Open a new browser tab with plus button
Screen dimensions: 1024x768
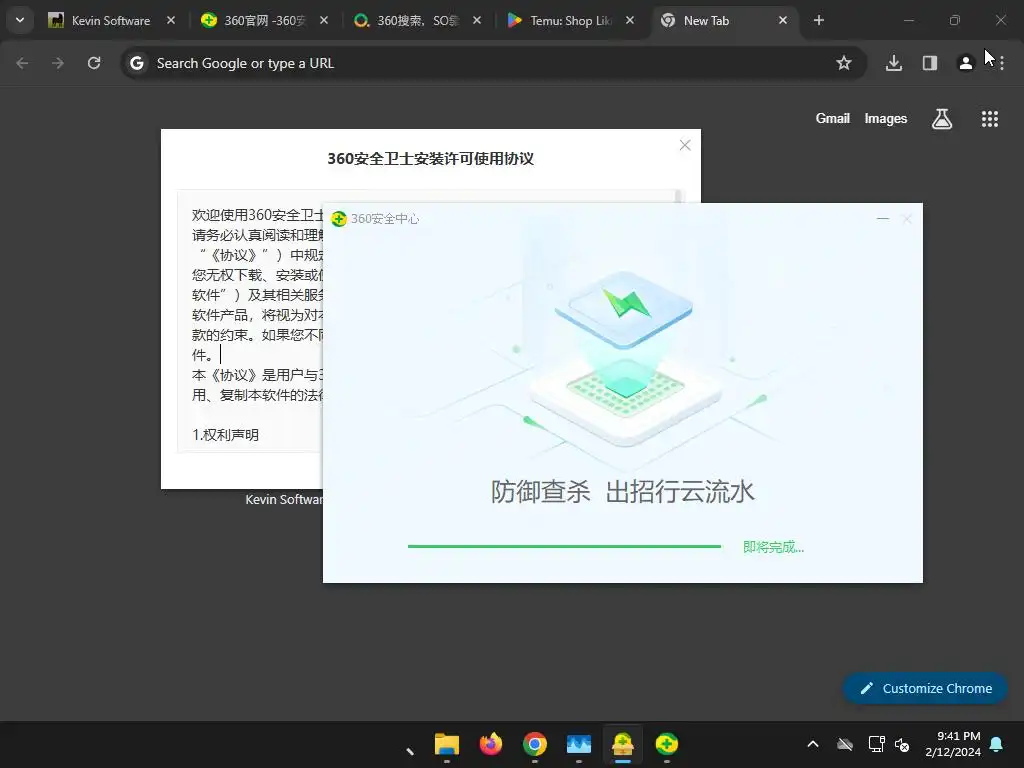818,20
